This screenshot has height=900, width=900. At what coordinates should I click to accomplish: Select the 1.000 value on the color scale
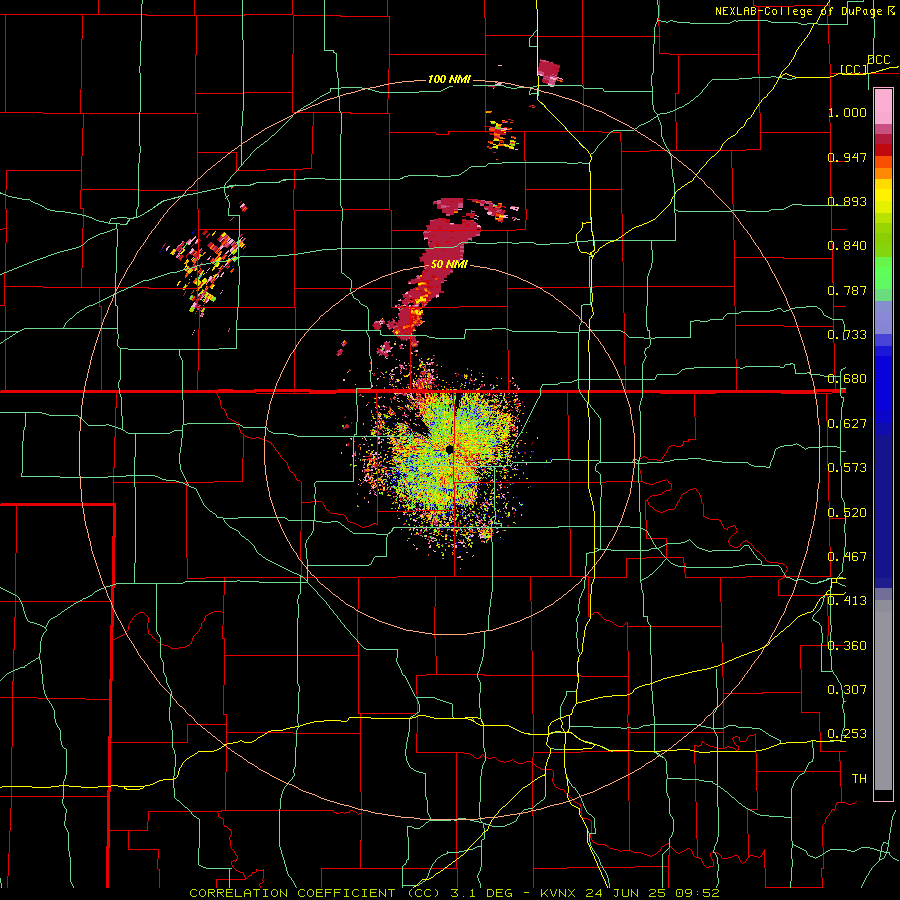847,112
